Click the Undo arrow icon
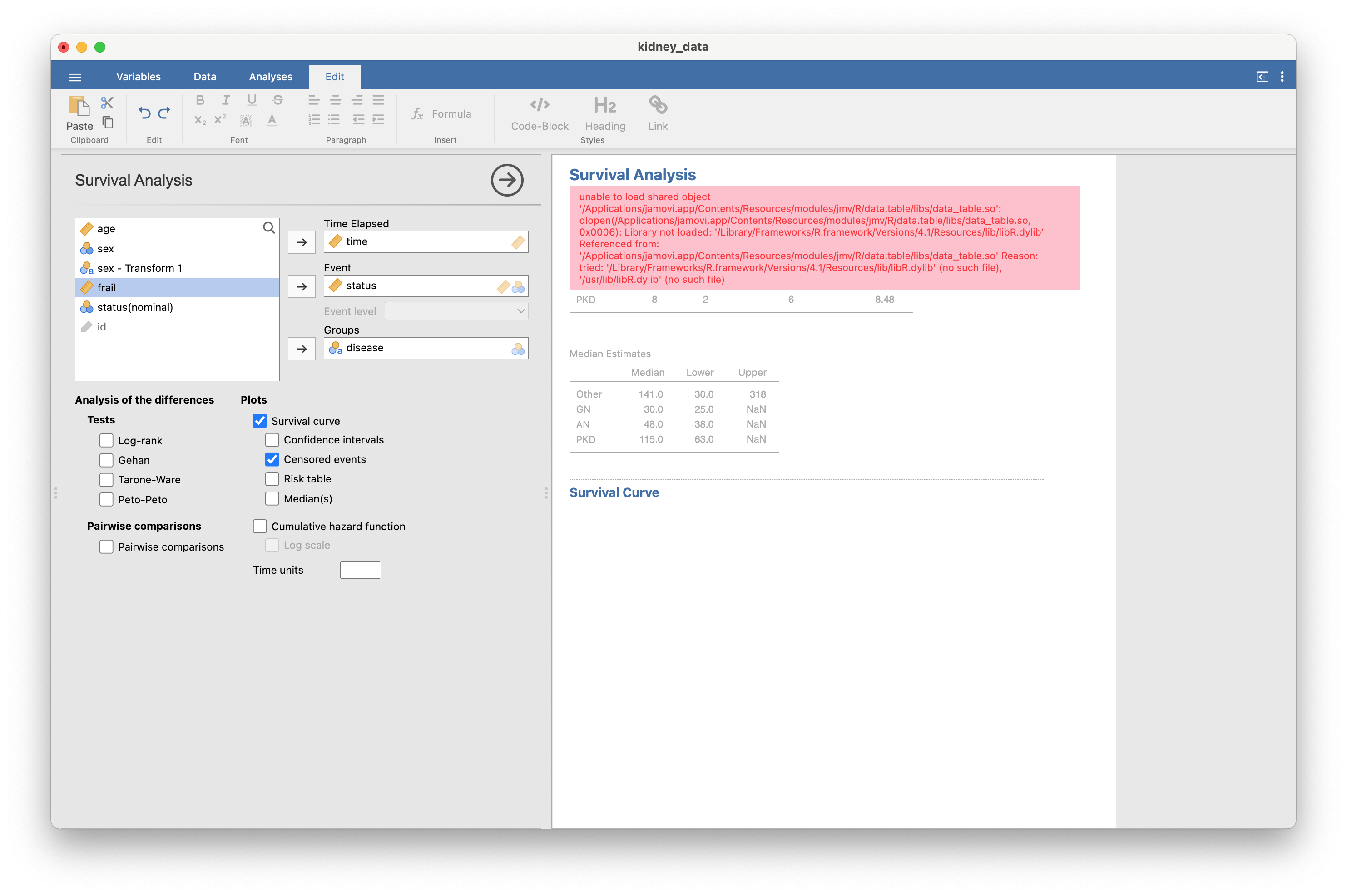 (x=145, y=113)
